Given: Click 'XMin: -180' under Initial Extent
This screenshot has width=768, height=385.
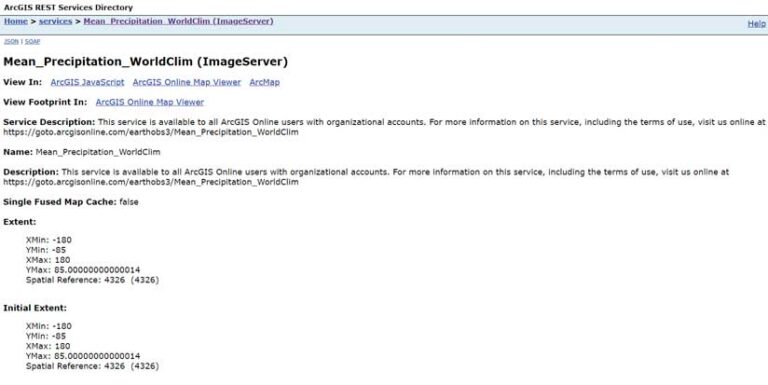Looking at the screenshot, I should [x=48, y=326].
